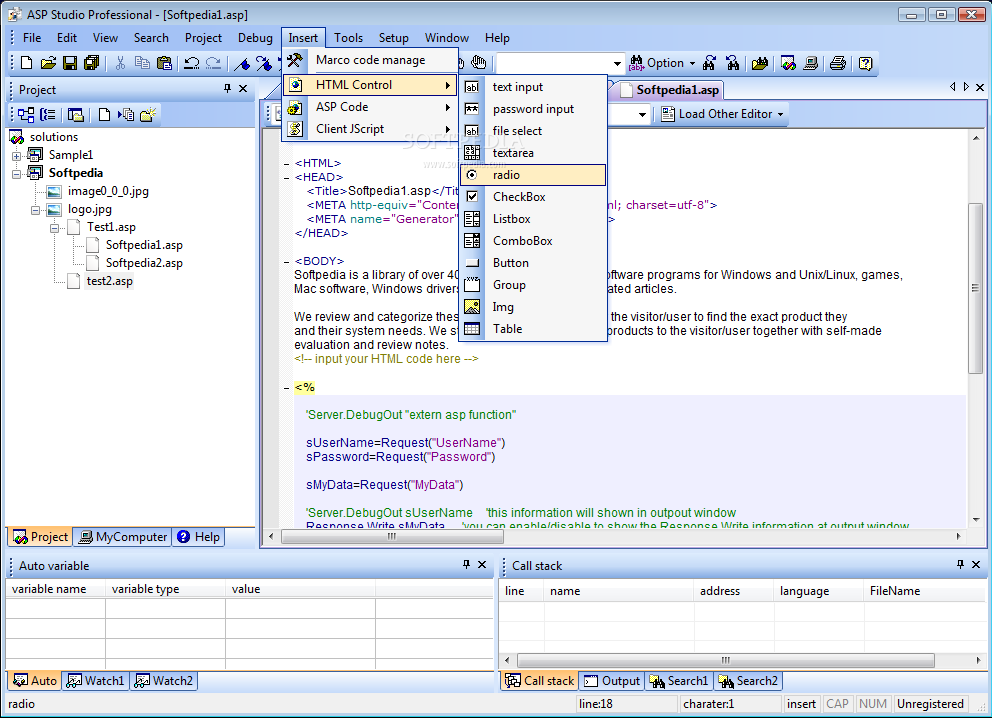Switch to the Softpedia1.asp editor tab
This screenshot has width=992, height=718.
(x=671, y=90)
